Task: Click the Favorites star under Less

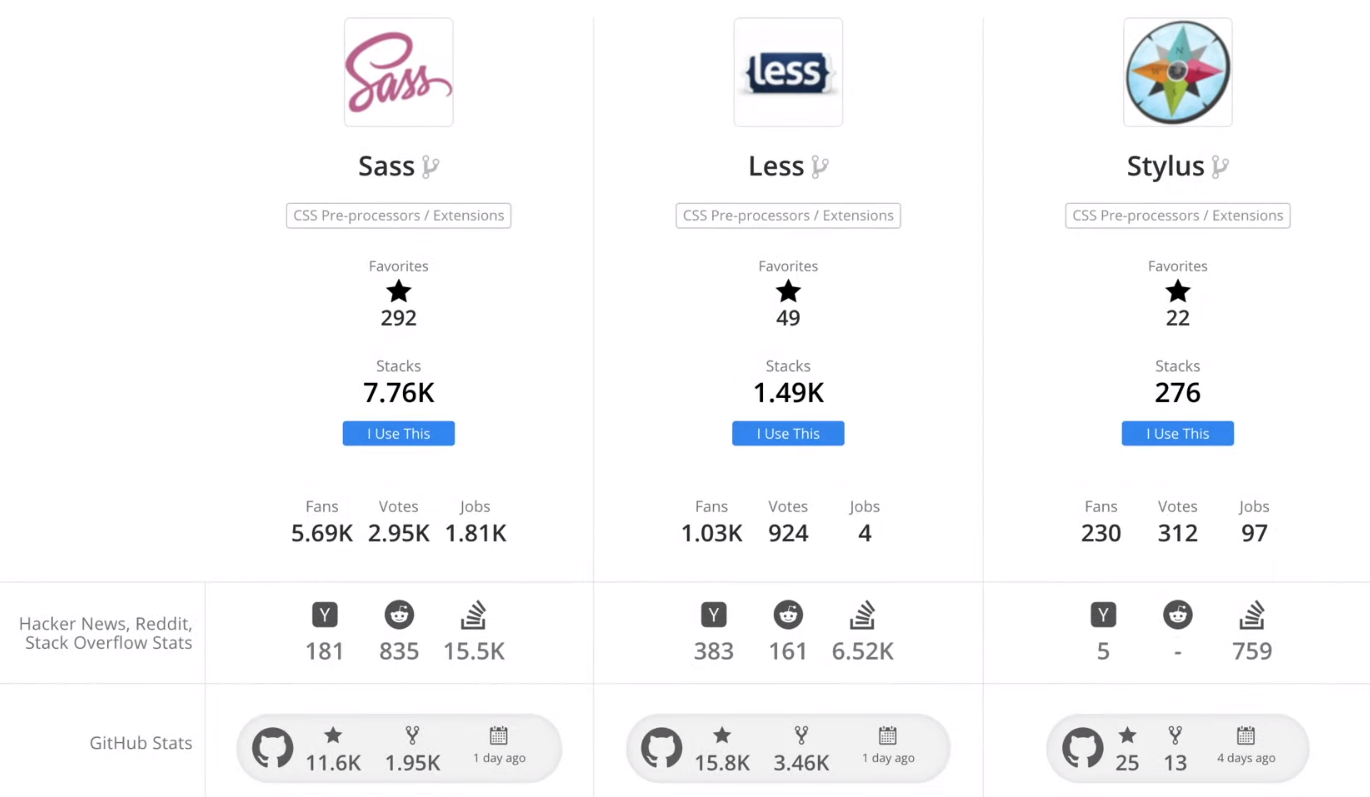Action: (788, 291)
